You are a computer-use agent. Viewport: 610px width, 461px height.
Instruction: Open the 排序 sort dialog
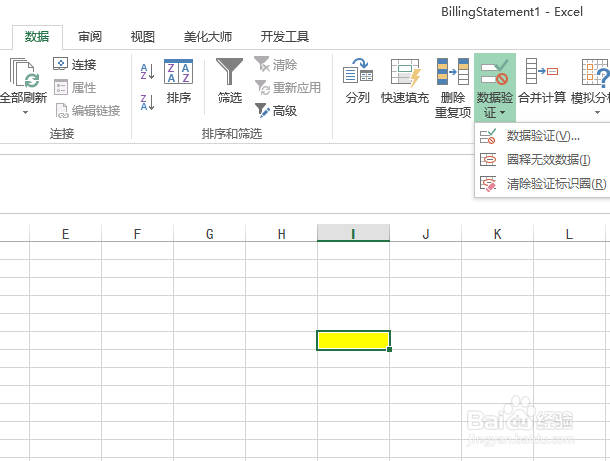[179, 81]
